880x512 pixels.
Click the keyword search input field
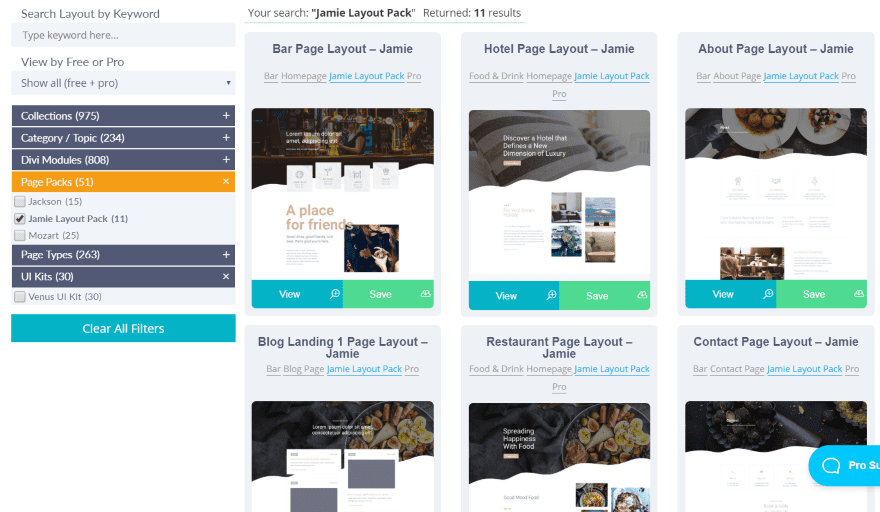point(123,35)
